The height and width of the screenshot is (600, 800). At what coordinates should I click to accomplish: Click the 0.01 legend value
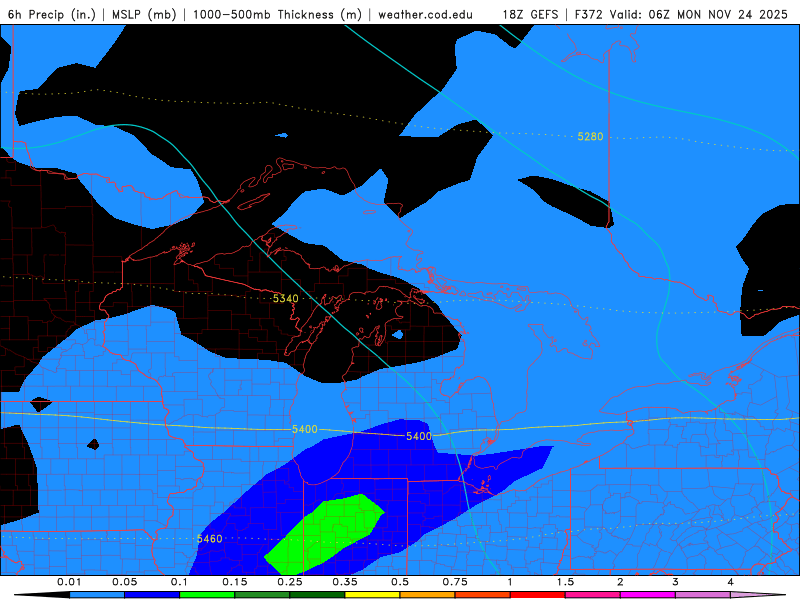(x=69, y=582)
